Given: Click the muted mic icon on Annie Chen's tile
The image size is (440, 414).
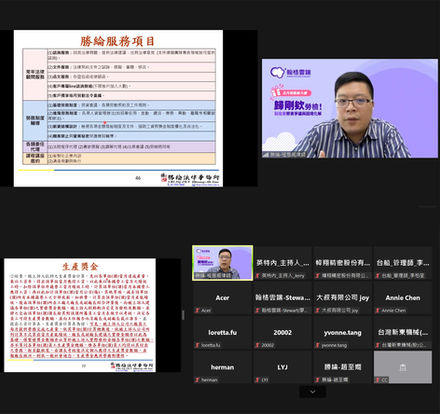Looking at the screenshot, I should (x=378, y=310).
